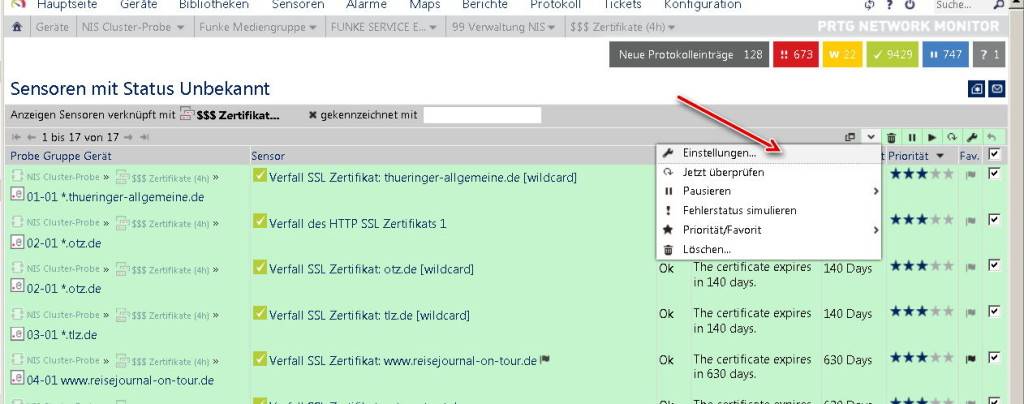
Task: Click the blue 747 paused-sensors status button
Action: point(946,55)
